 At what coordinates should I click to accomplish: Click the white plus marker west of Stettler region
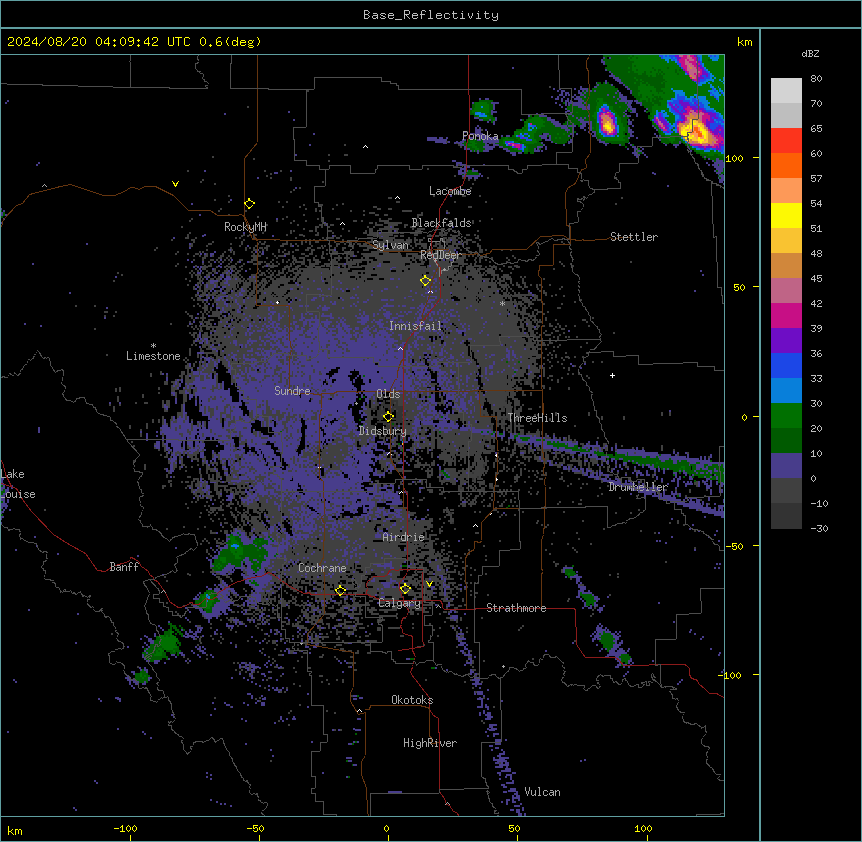612,375
